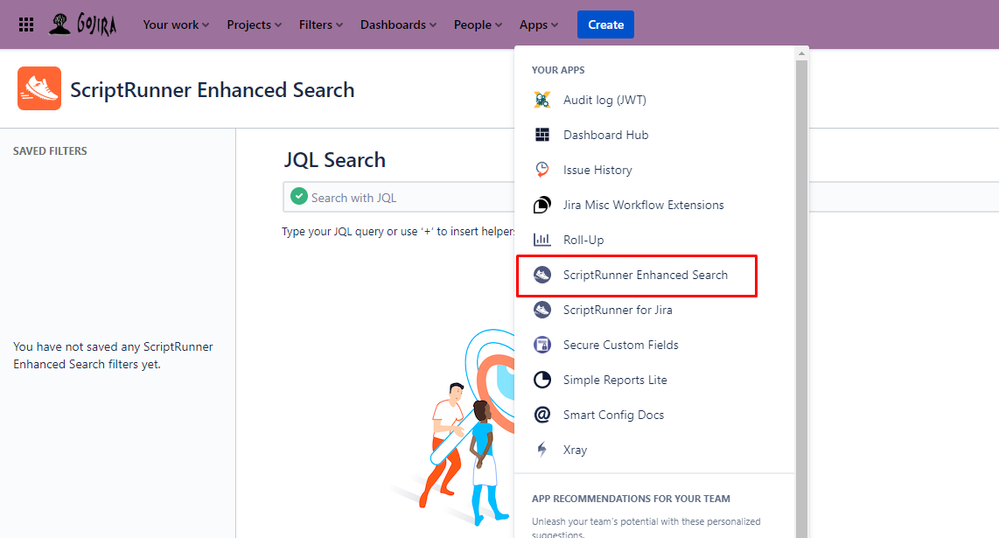Screen dimensions: 999x538
Task: Click the ScriptRunner Enhanced Search menu icon
Action: point(542,275)
